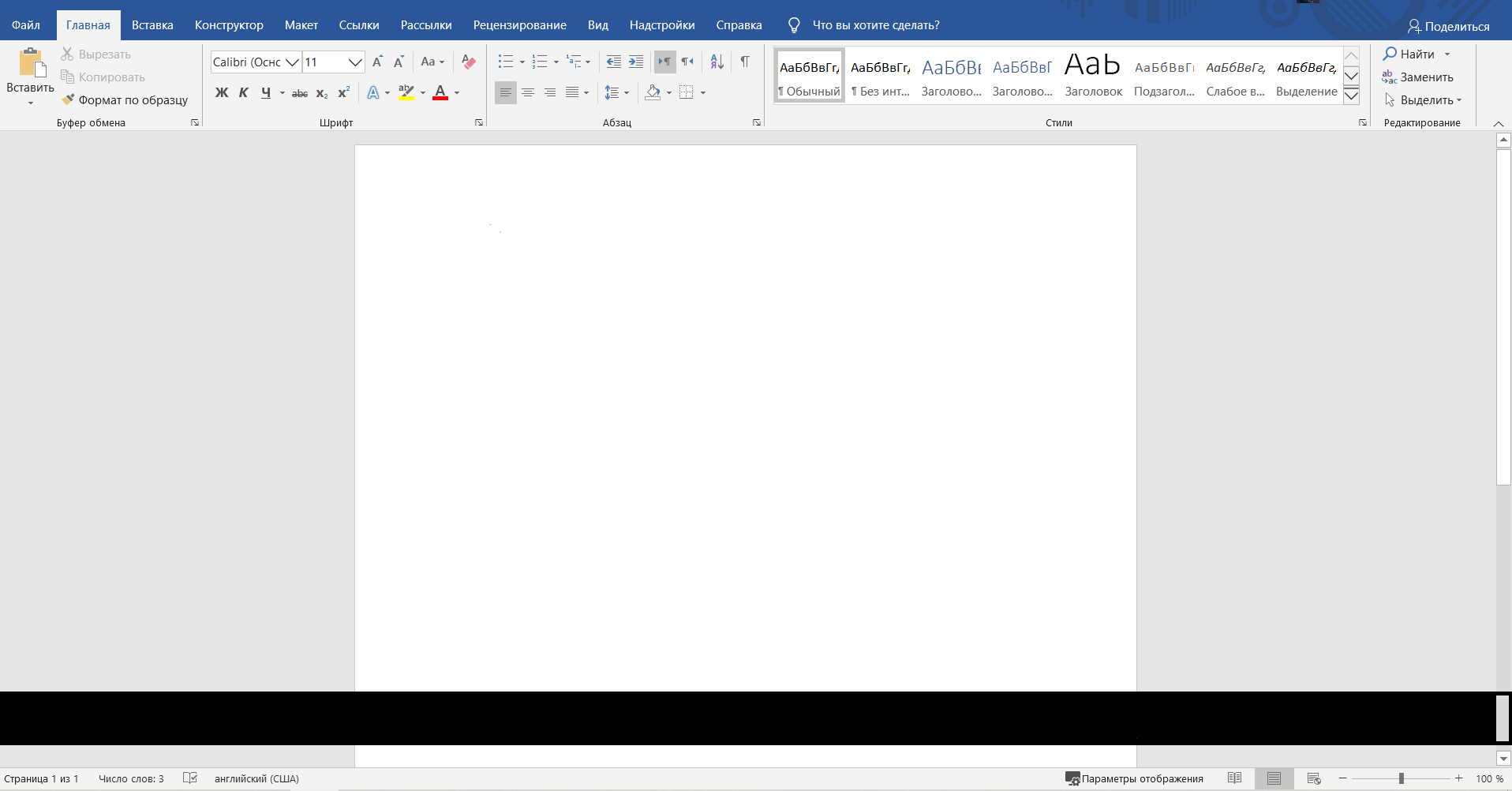Viewport: 1512px width, 791px height.
Task: Open the font name Calibri dropdown
Action: [x=292, y=62]
